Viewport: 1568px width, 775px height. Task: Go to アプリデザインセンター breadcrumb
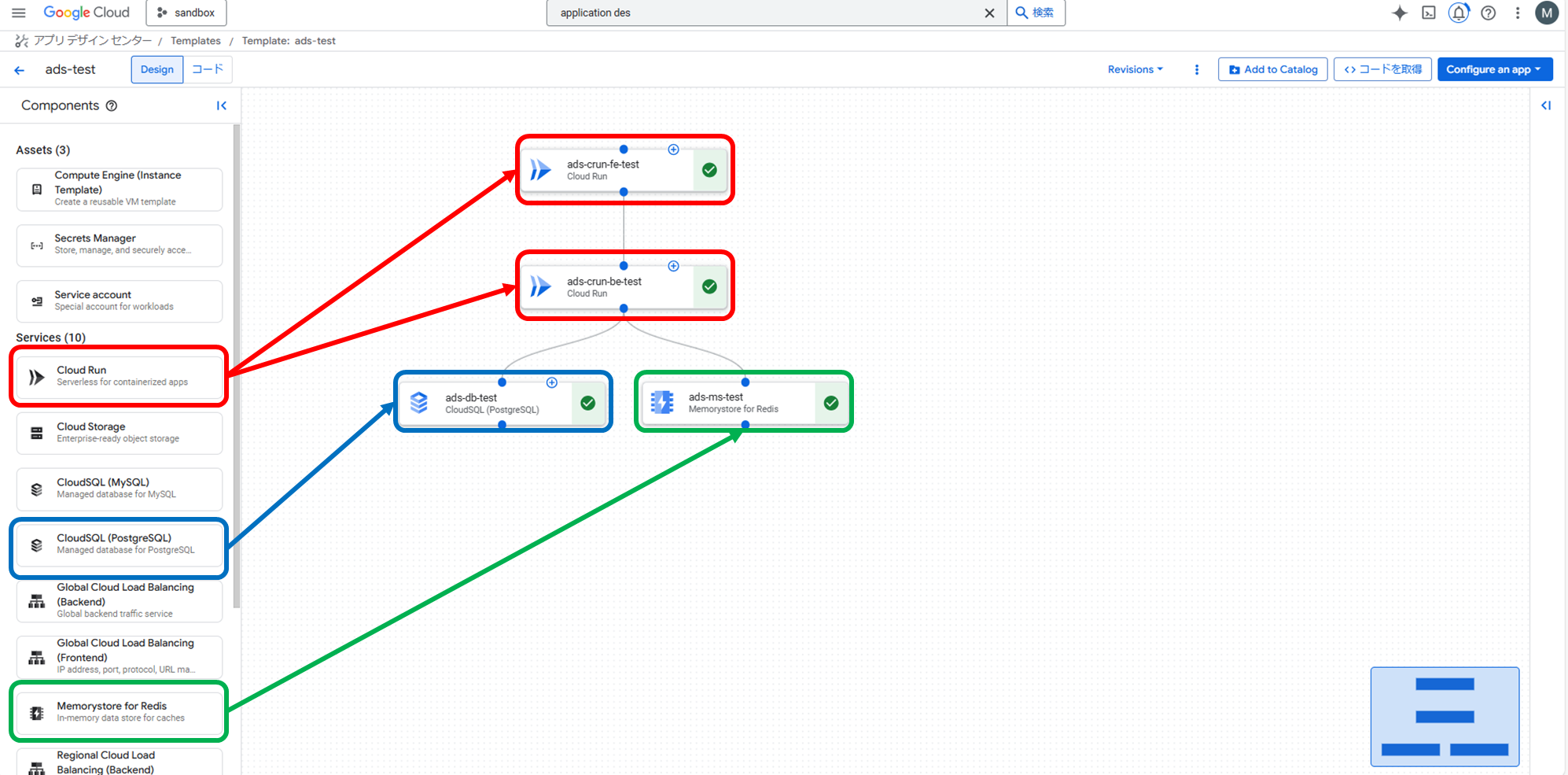coord(93,41)
